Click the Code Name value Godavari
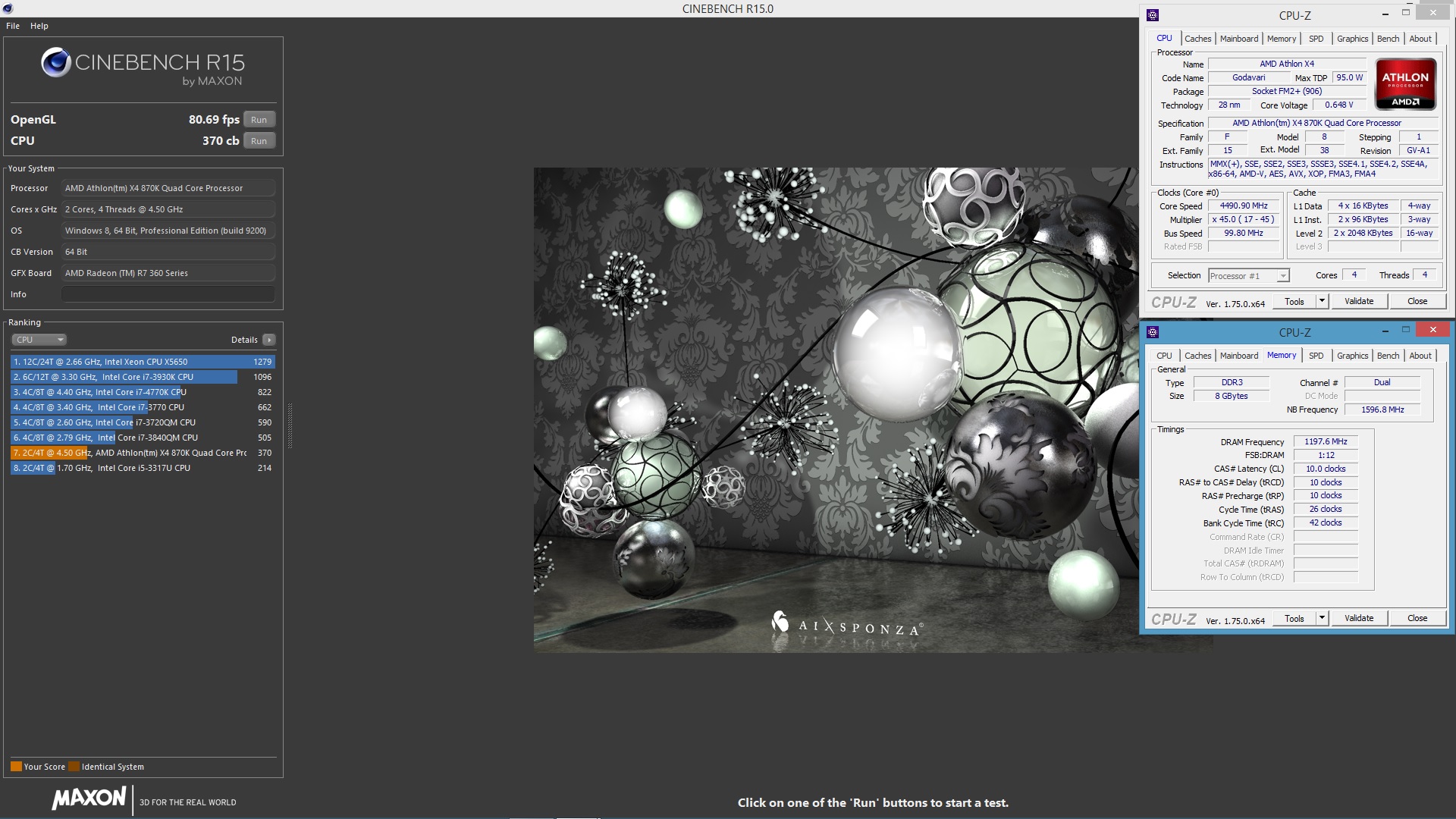The height and width of the screenshot is (819, 1456). pos(1248,78)
